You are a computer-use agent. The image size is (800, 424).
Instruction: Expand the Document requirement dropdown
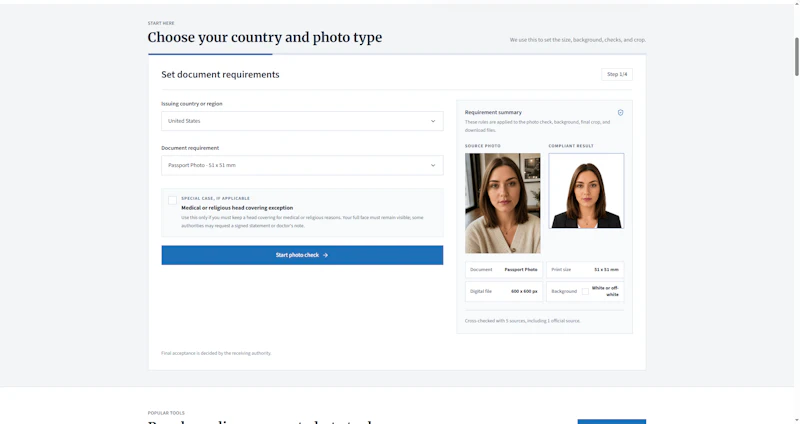pyautogui.click(x=302, y=165)
